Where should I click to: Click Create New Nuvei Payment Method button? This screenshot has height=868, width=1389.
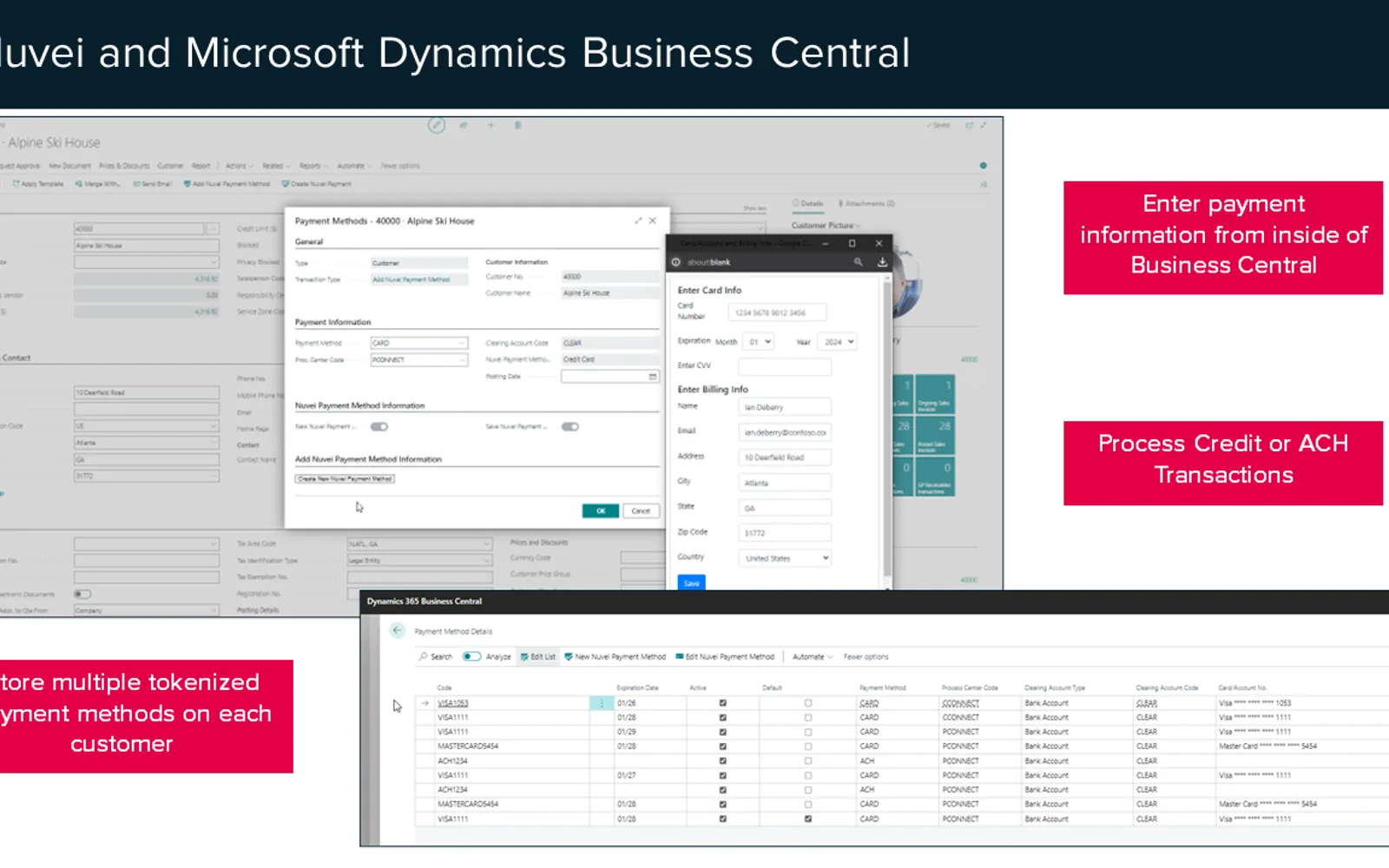click(346, 479)
